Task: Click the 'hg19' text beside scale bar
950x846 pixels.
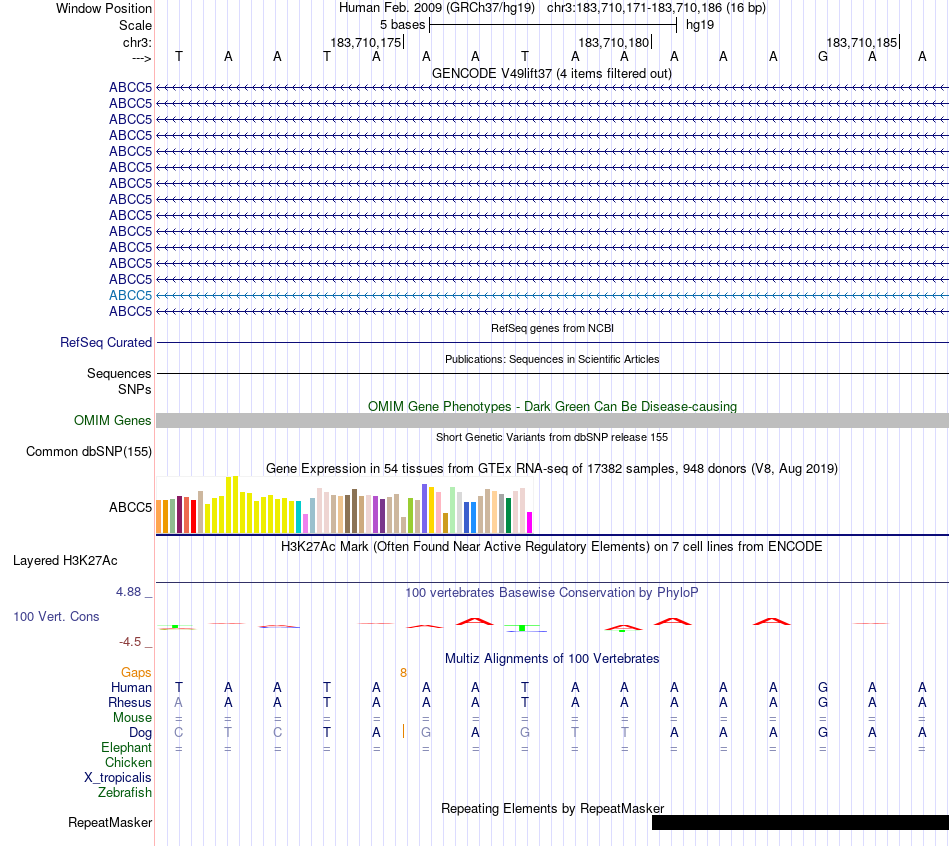Action: (x=700, y=25)
